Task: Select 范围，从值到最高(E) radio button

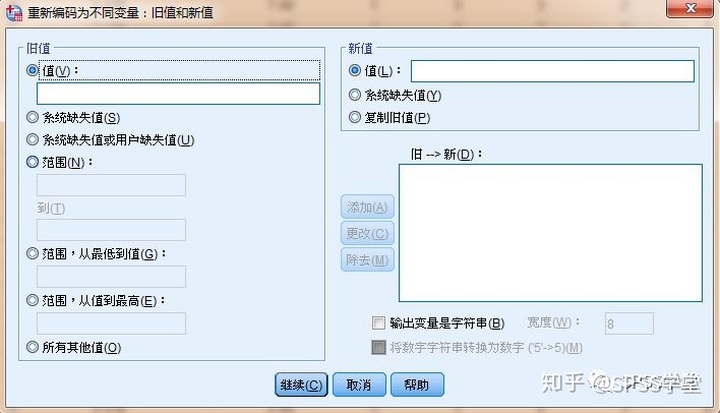Action: 32,300
